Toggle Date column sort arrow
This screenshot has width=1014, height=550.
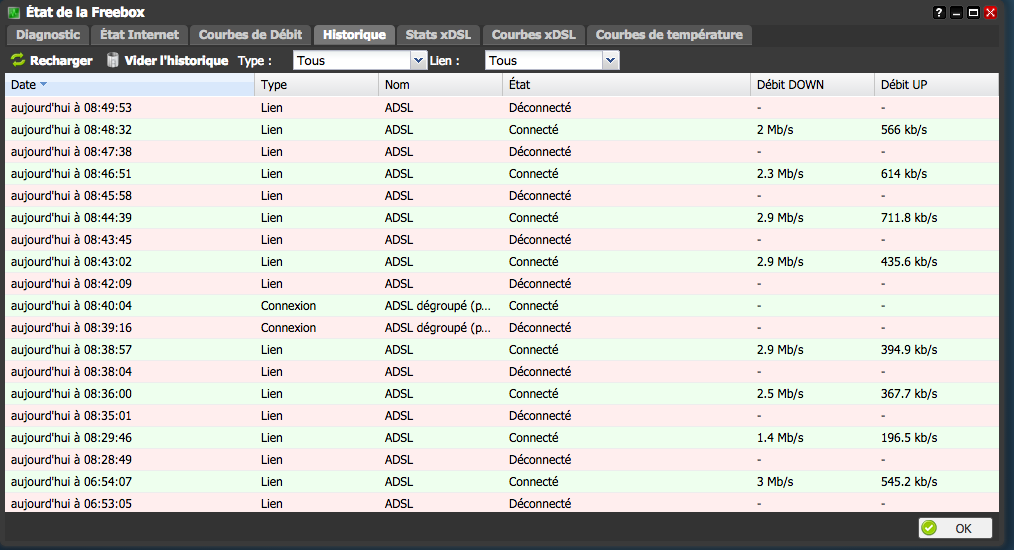[x=43, y=84]
